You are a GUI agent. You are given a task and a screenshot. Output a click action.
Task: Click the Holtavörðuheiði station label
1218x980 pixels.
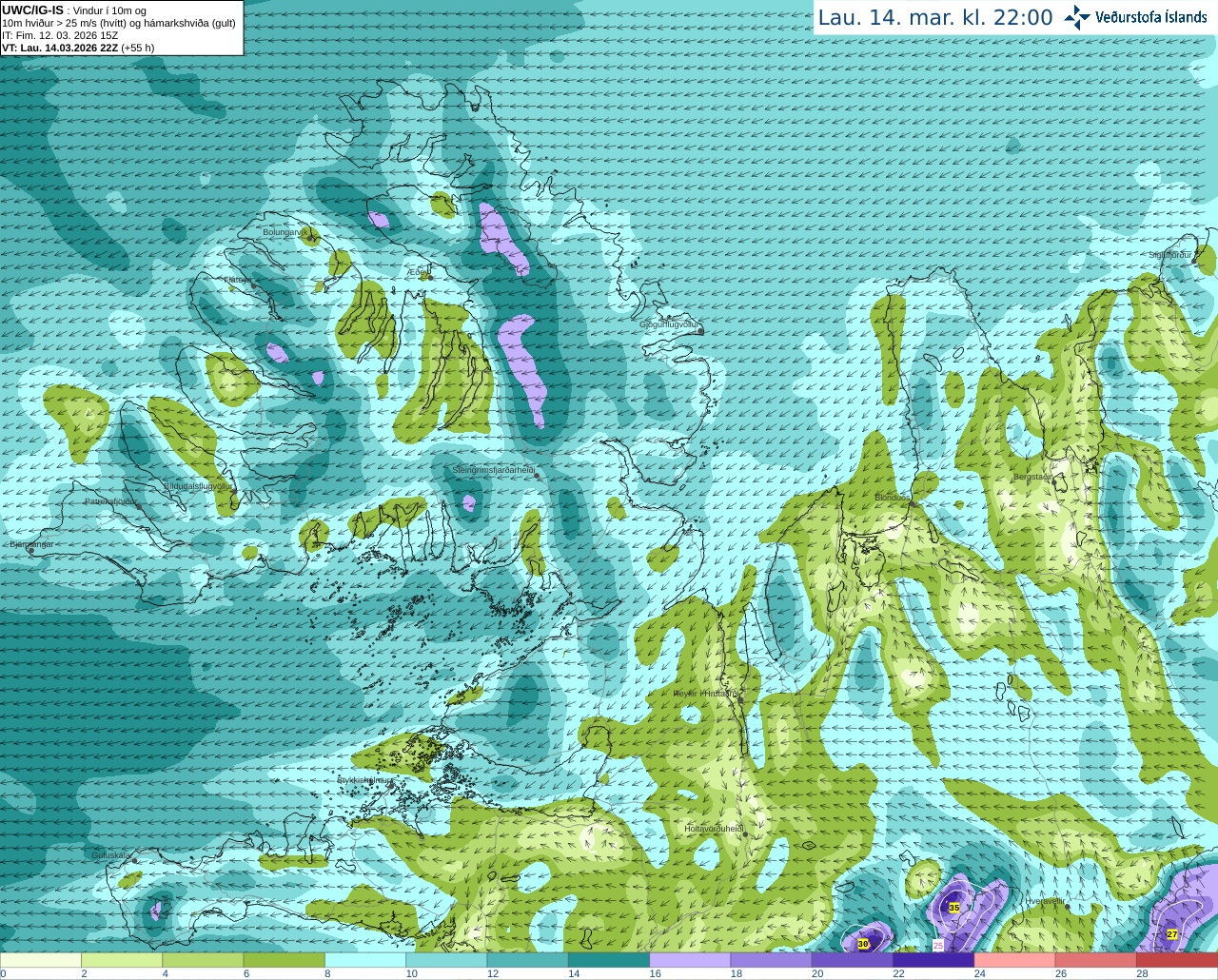[x=714, y=829]
